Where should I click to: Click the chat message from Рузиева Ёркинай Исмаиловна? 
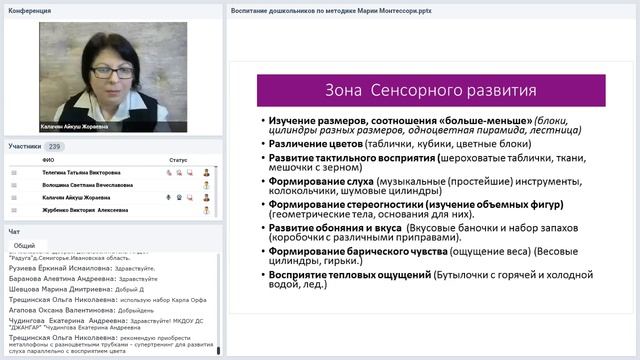(x=82, y=268)
